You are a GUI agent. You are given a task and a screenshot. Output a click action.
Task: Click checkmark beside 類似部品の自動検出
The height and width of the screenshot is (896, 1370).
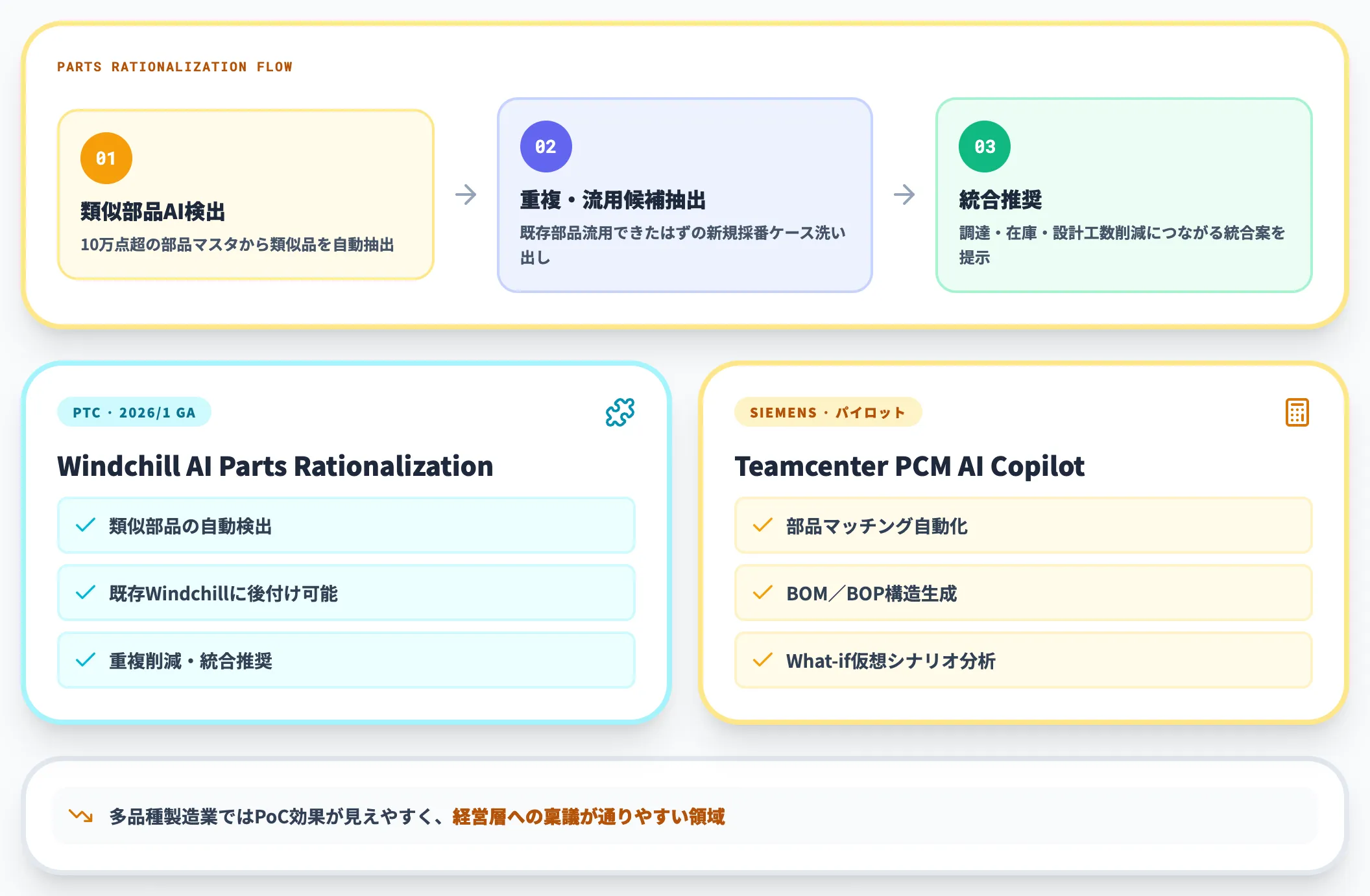(86, 525)
